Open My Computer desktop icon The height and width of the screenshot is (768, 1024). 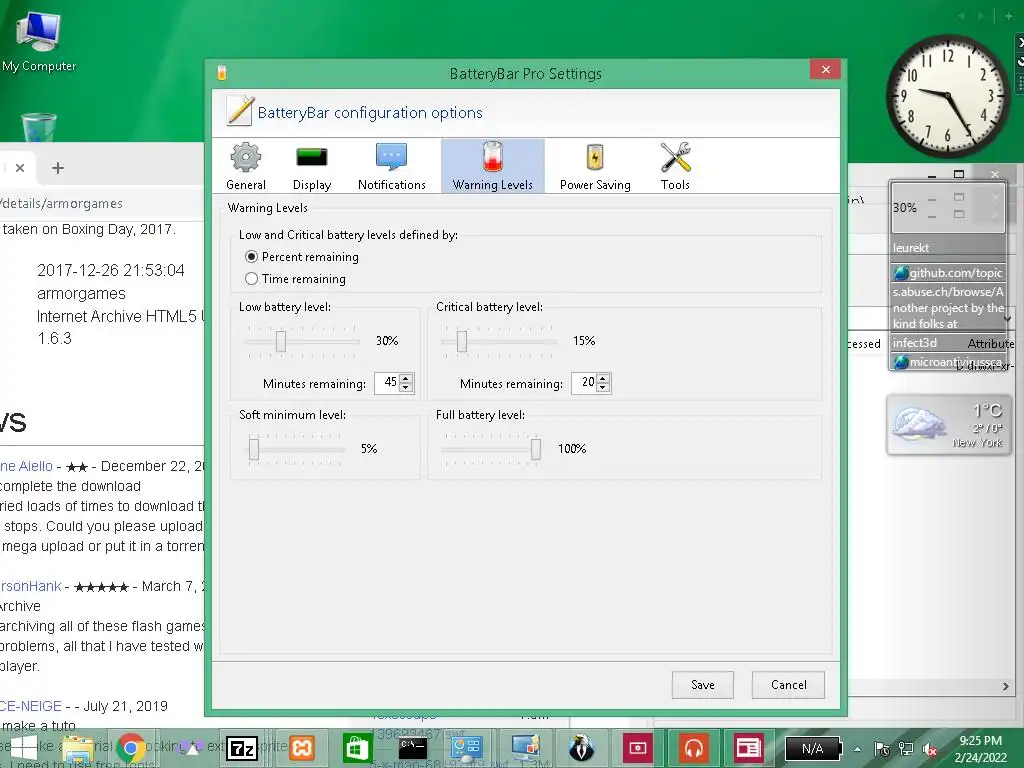39,40
